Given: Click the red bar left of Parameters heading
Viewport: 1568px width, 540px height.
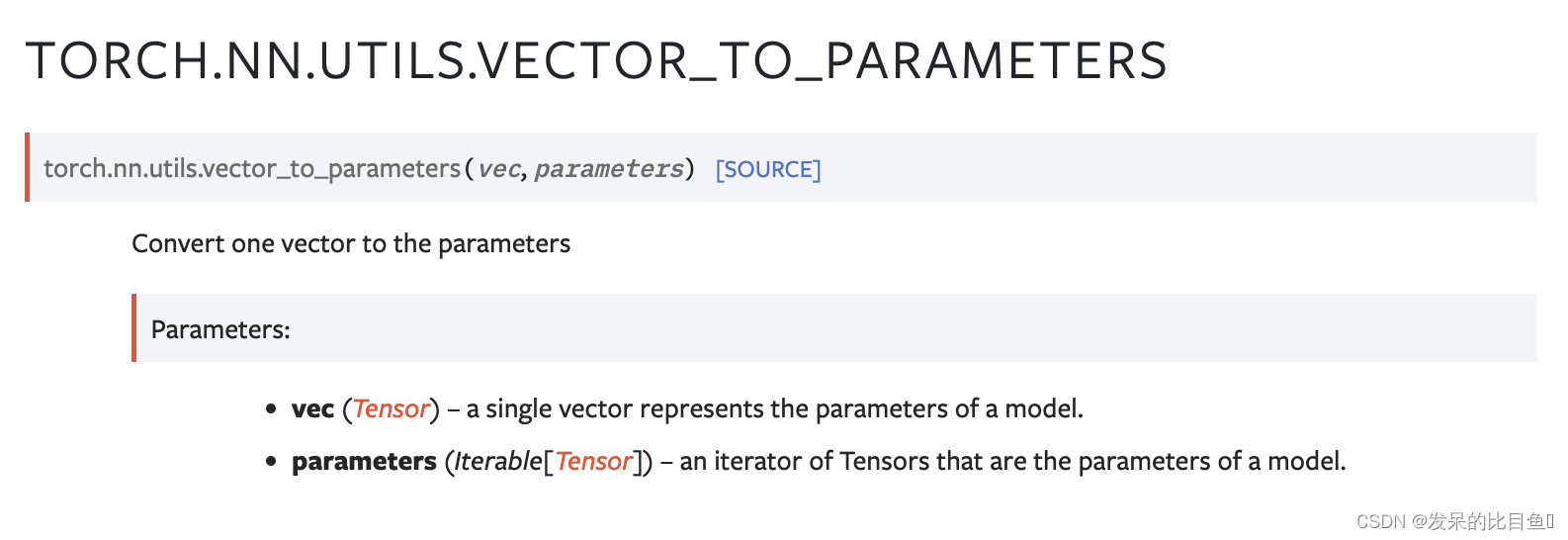Looking at the screenshot, I should tap(134, 327).
